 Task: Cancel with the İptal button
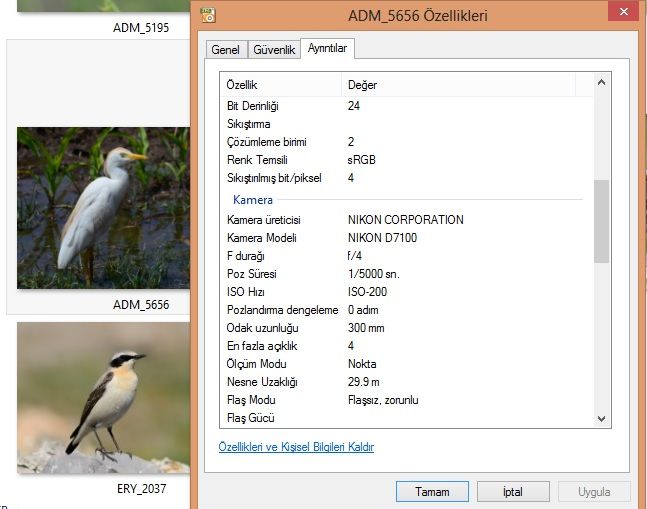coord(512,491)
